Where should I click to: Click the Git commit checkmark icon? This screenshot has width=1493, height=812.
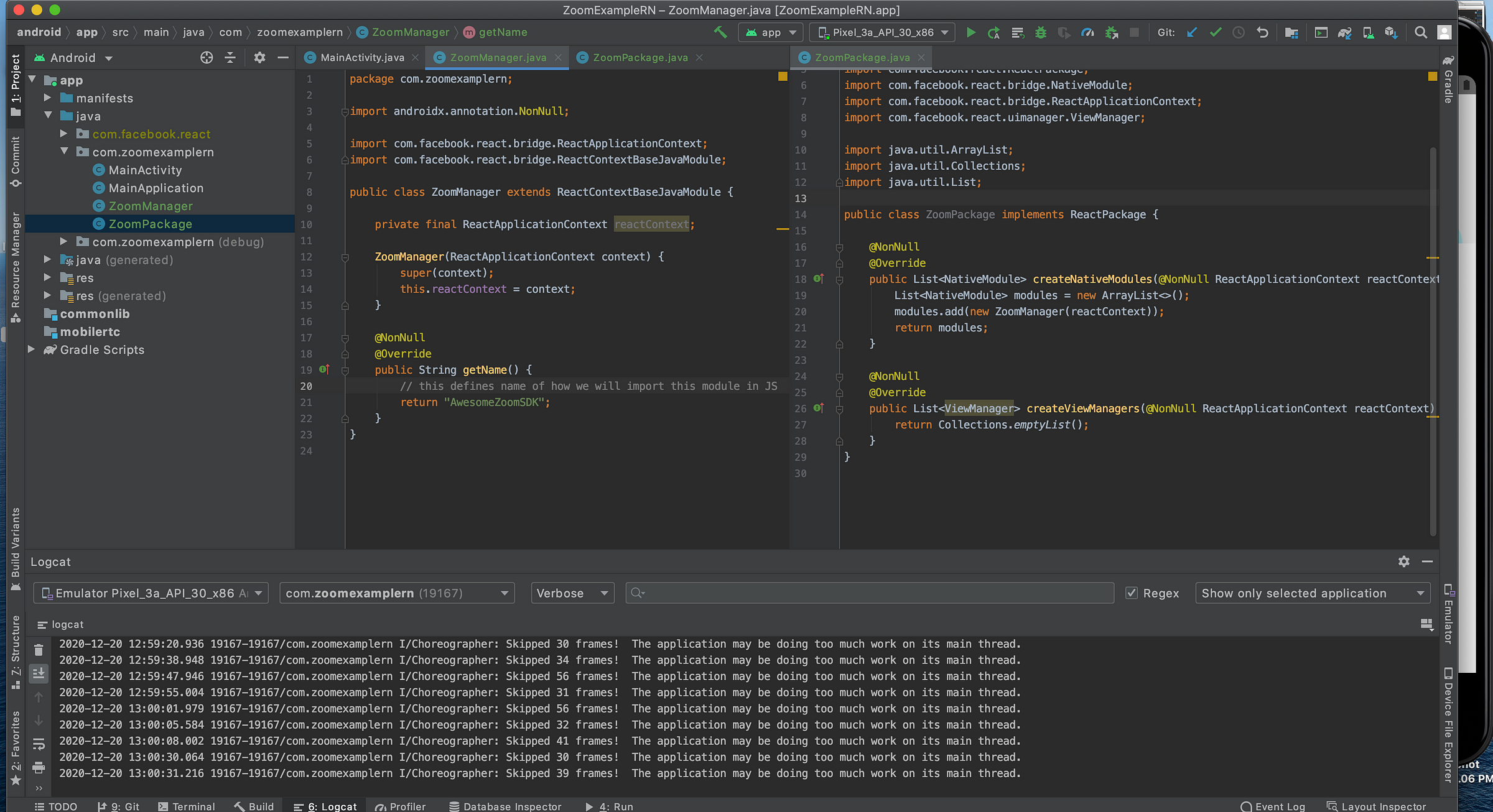click(x=1215, y=32)
